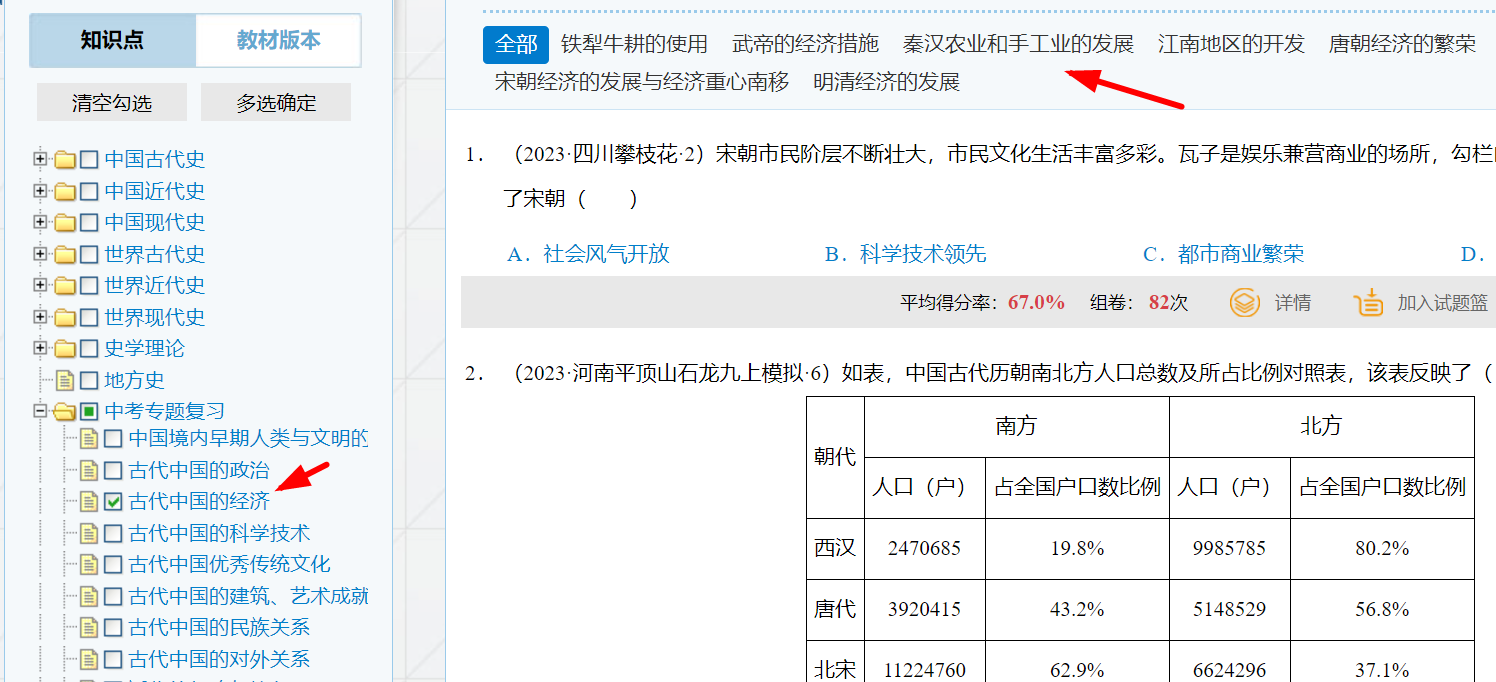The width and height of the screenshot is (1496, 682).
Task: Uncheck the 古代中国的经济 checkbox
Action: pyautogui.click(x=113, y=502)
